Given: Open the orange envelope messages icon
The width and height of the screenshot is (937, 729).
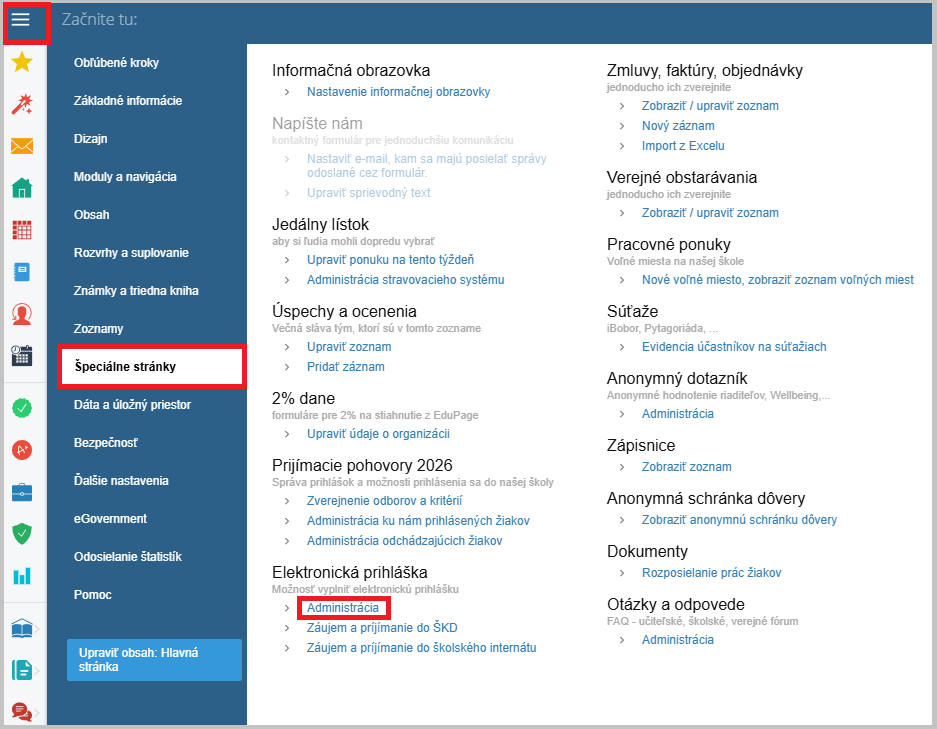Looking at the screenshot, I should [22, 146].
